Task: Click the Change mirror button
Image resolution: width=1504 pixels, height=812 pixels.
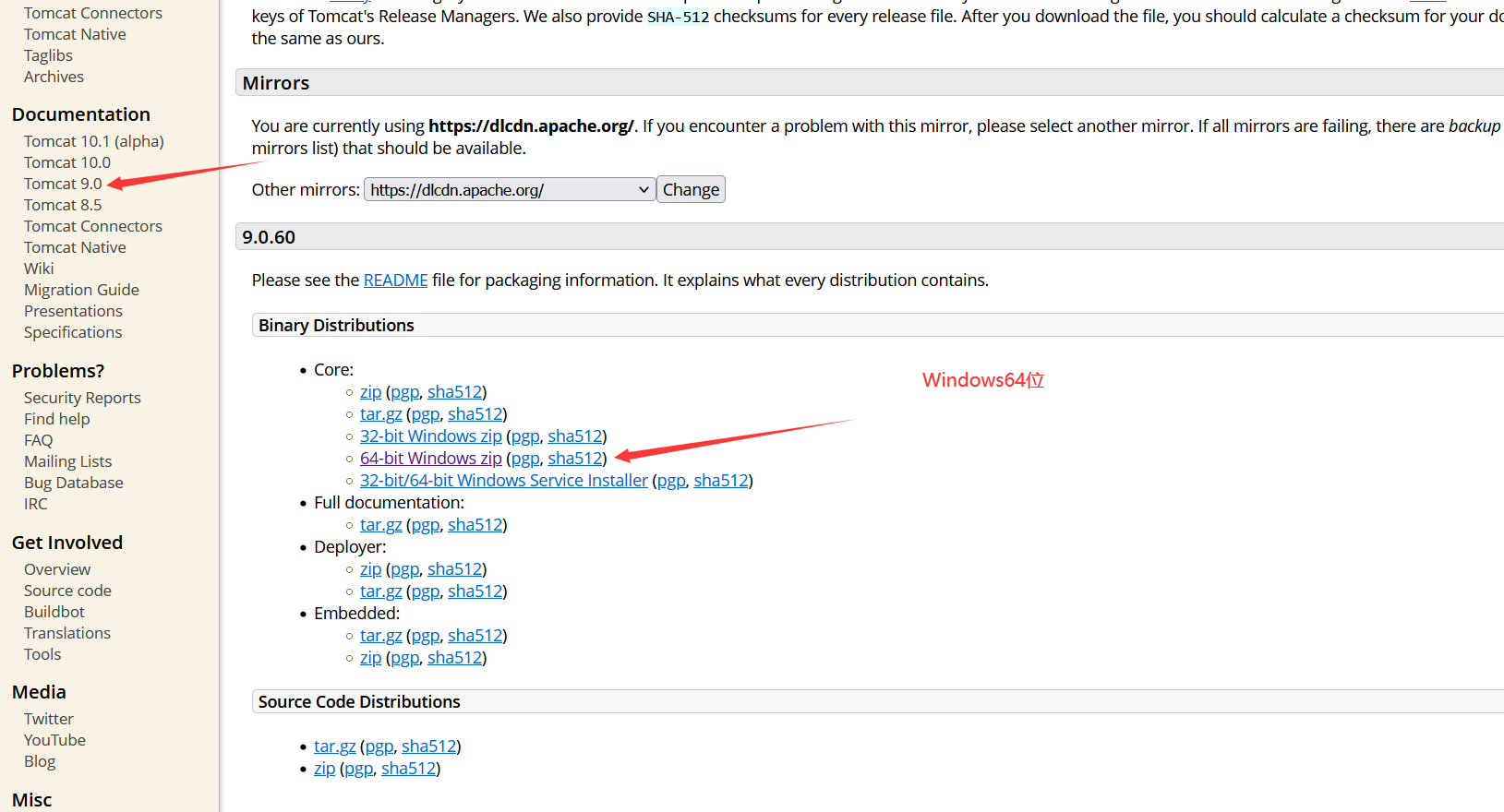Action: tap(691, 190)
